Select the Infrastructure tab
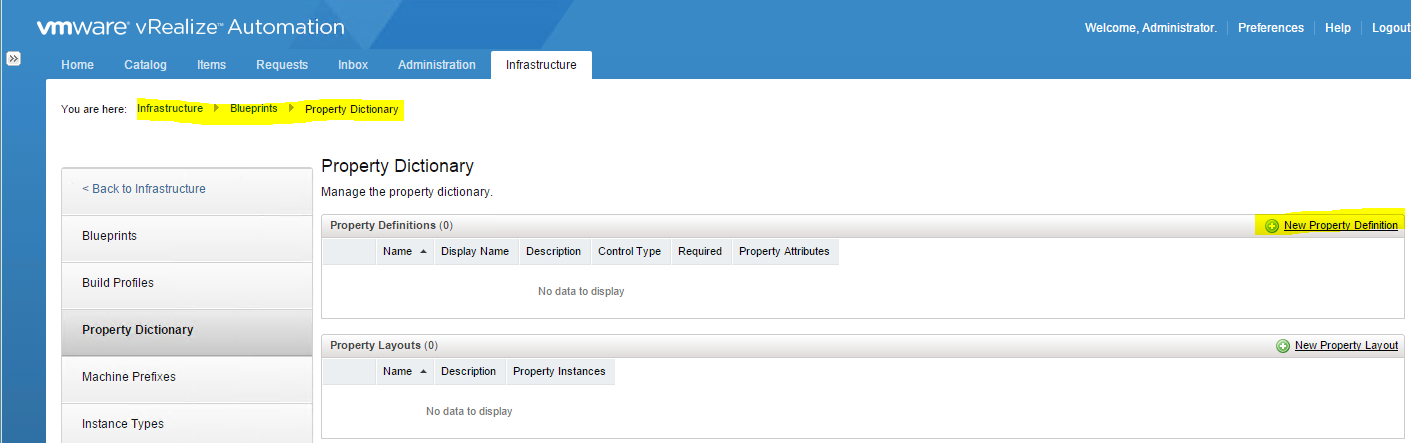Image resolution: width=1411 pixels, height=443 pixels. click(541, 65)
